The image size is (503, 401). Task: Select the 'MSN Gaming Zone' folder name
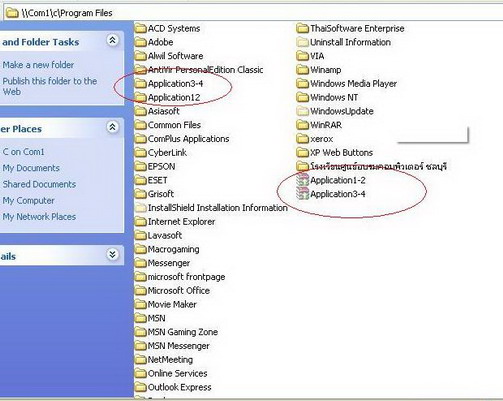tap(183, 332)
